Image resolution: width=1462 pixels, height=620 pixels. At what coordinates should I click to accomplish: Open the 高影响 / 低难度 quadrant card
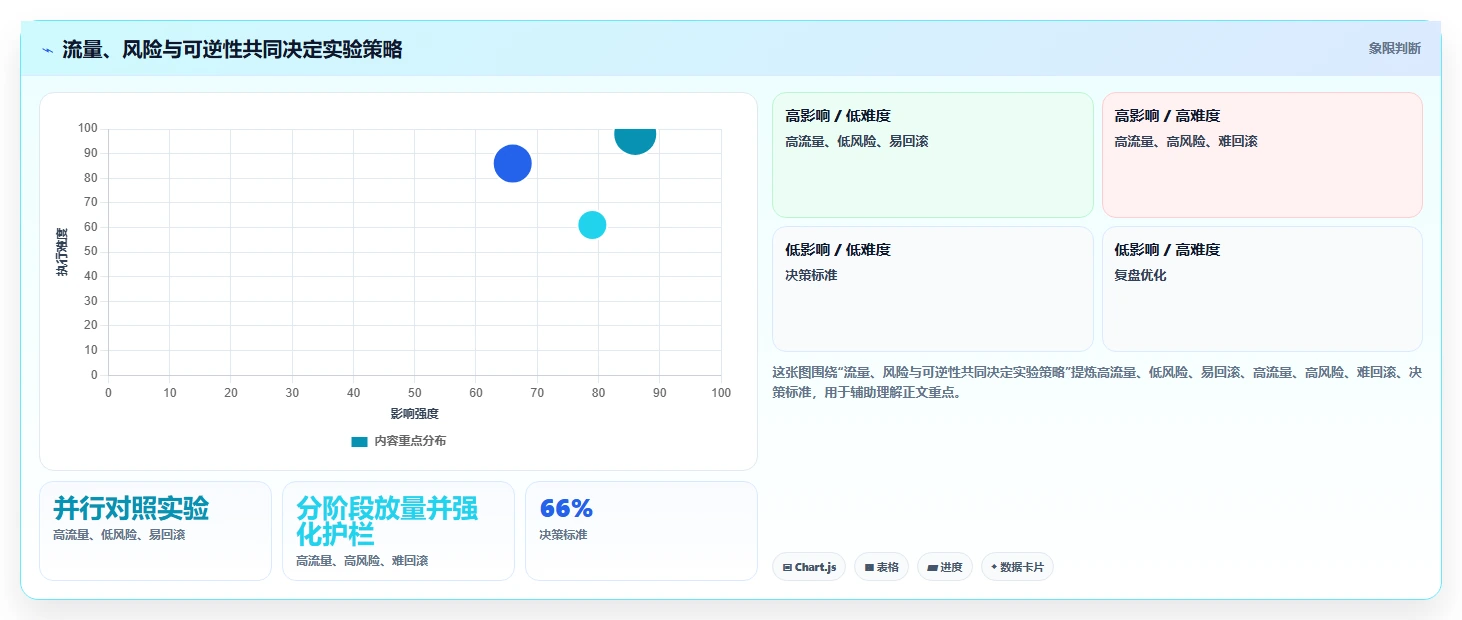point(932,155)
